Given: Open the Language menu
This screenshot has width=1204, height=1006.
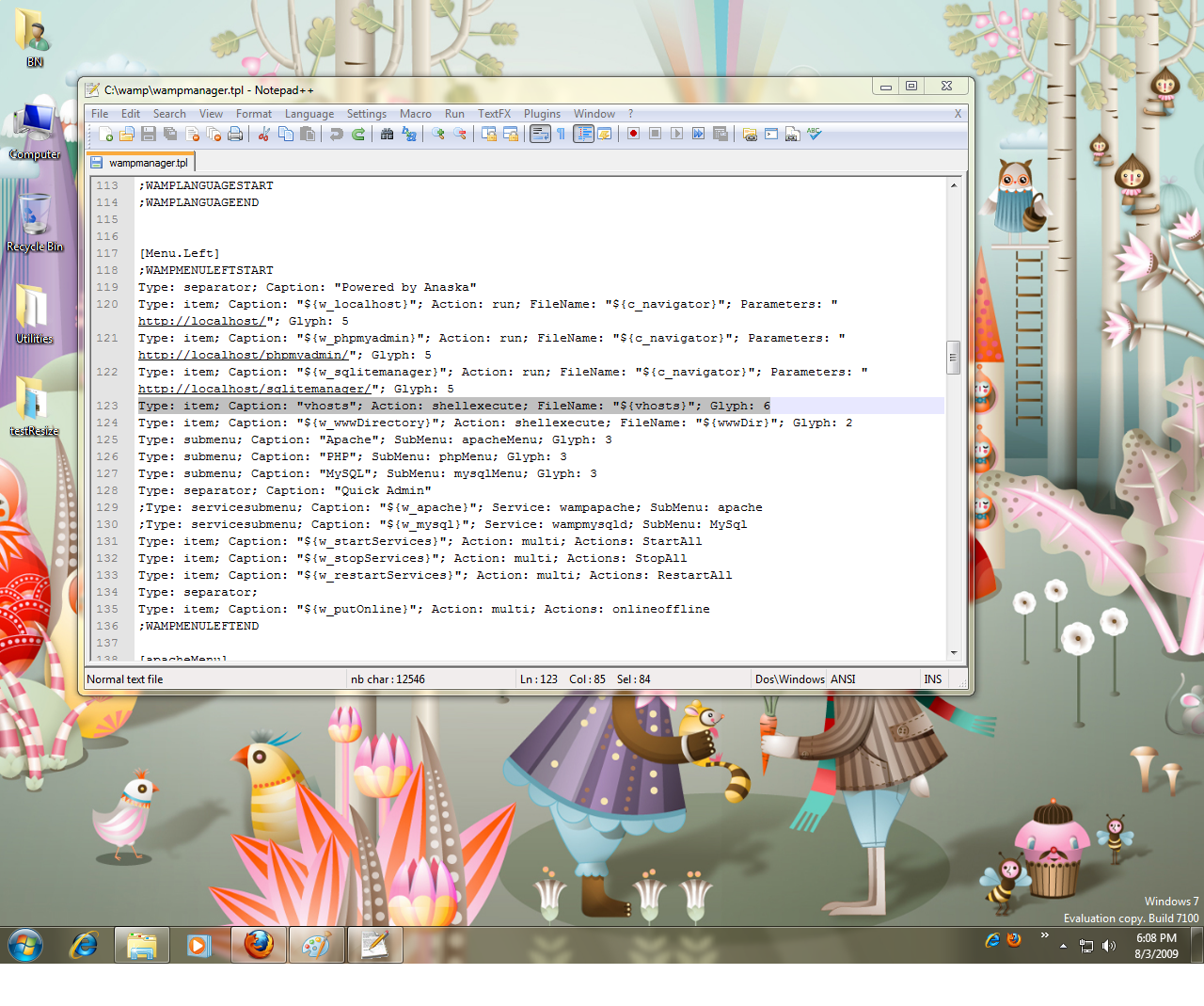Looking at the screenshot, I should point(309,114).
